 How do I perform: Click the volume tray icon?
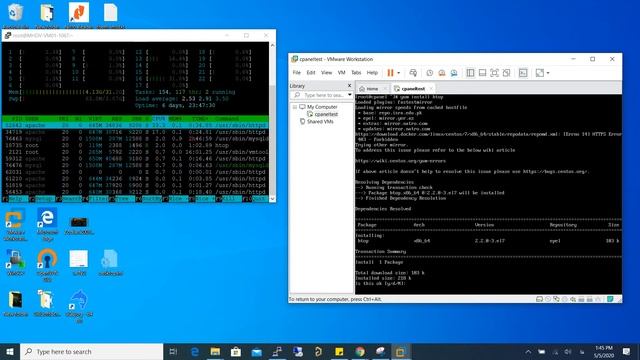[x=568, y=351]
